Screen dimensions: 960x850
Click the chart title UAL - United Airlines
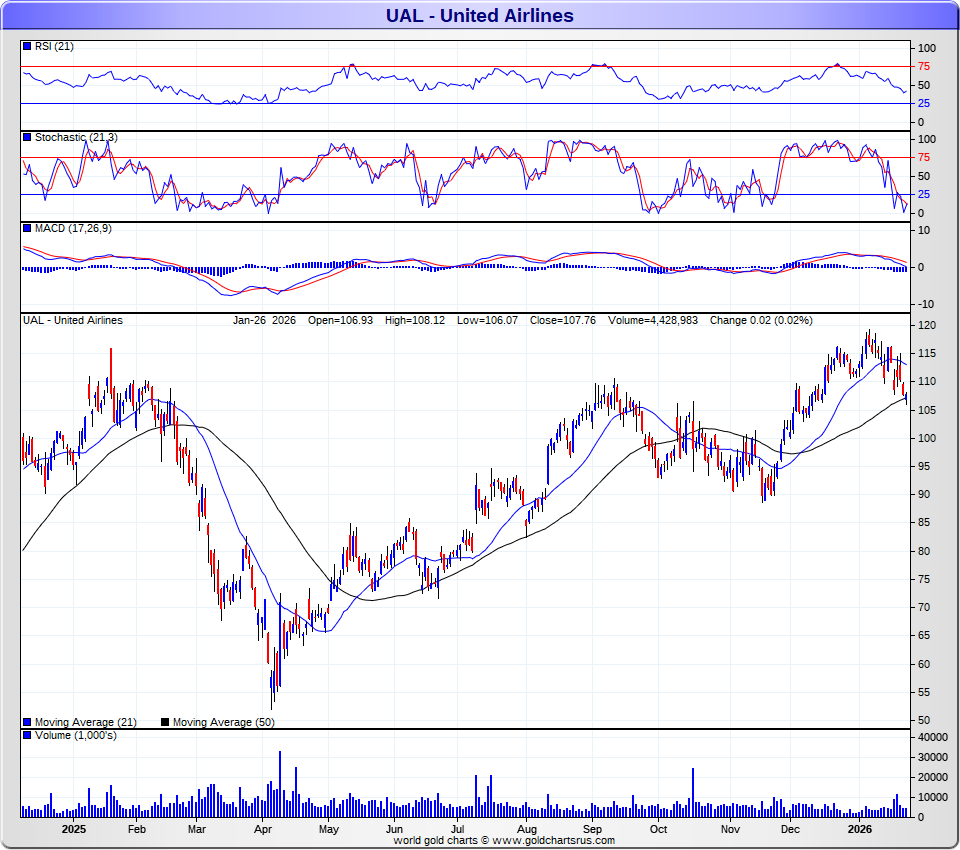(x=479, y=15)
